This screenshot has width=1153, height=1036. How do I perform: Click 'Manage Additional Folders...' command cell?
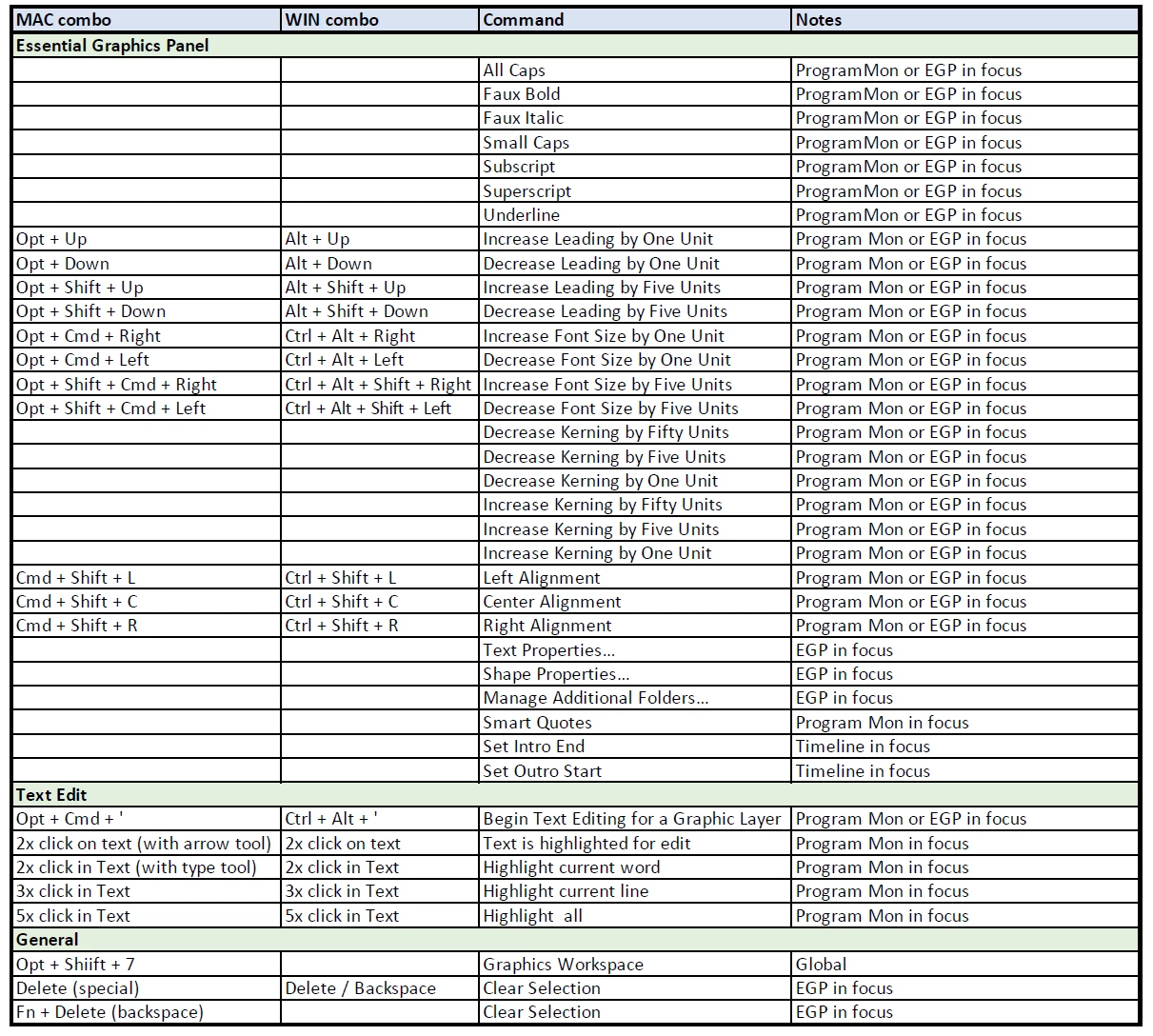point(635,698)
